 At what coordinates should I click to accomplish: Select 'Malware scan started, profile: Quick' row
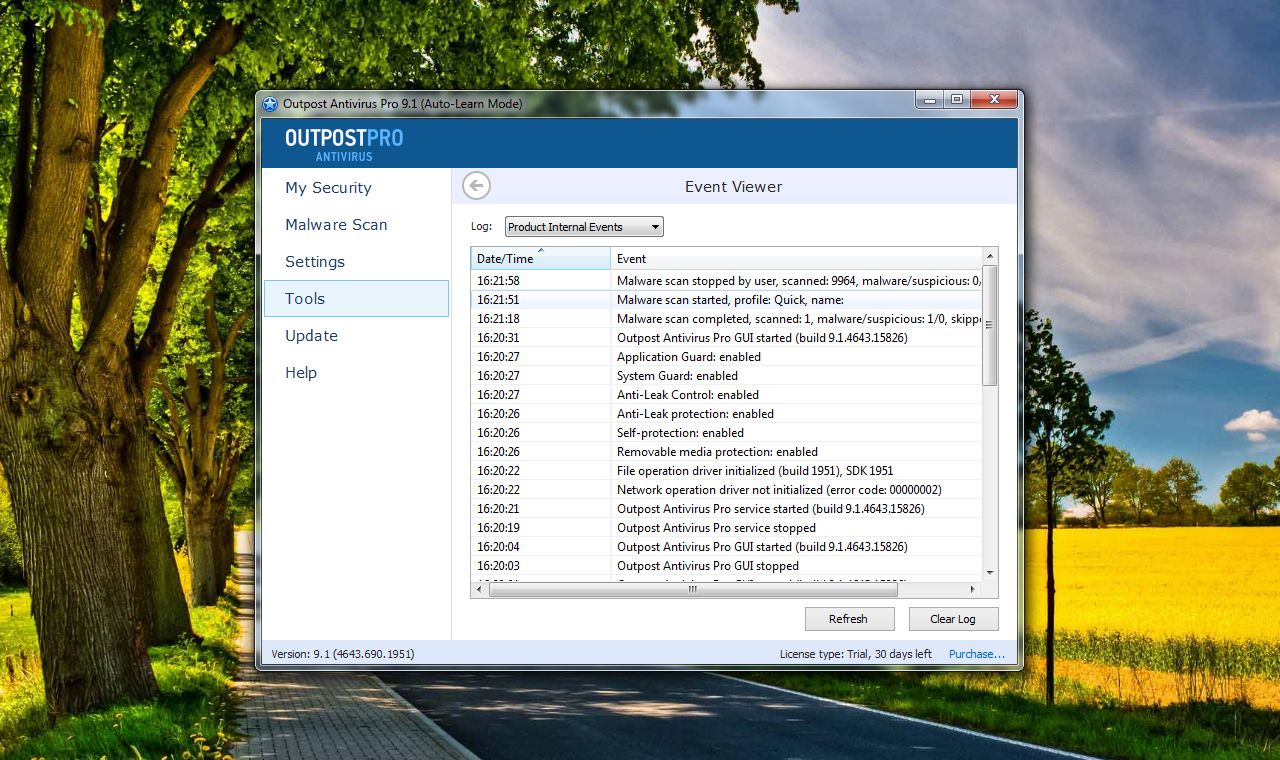pos(727,300)
